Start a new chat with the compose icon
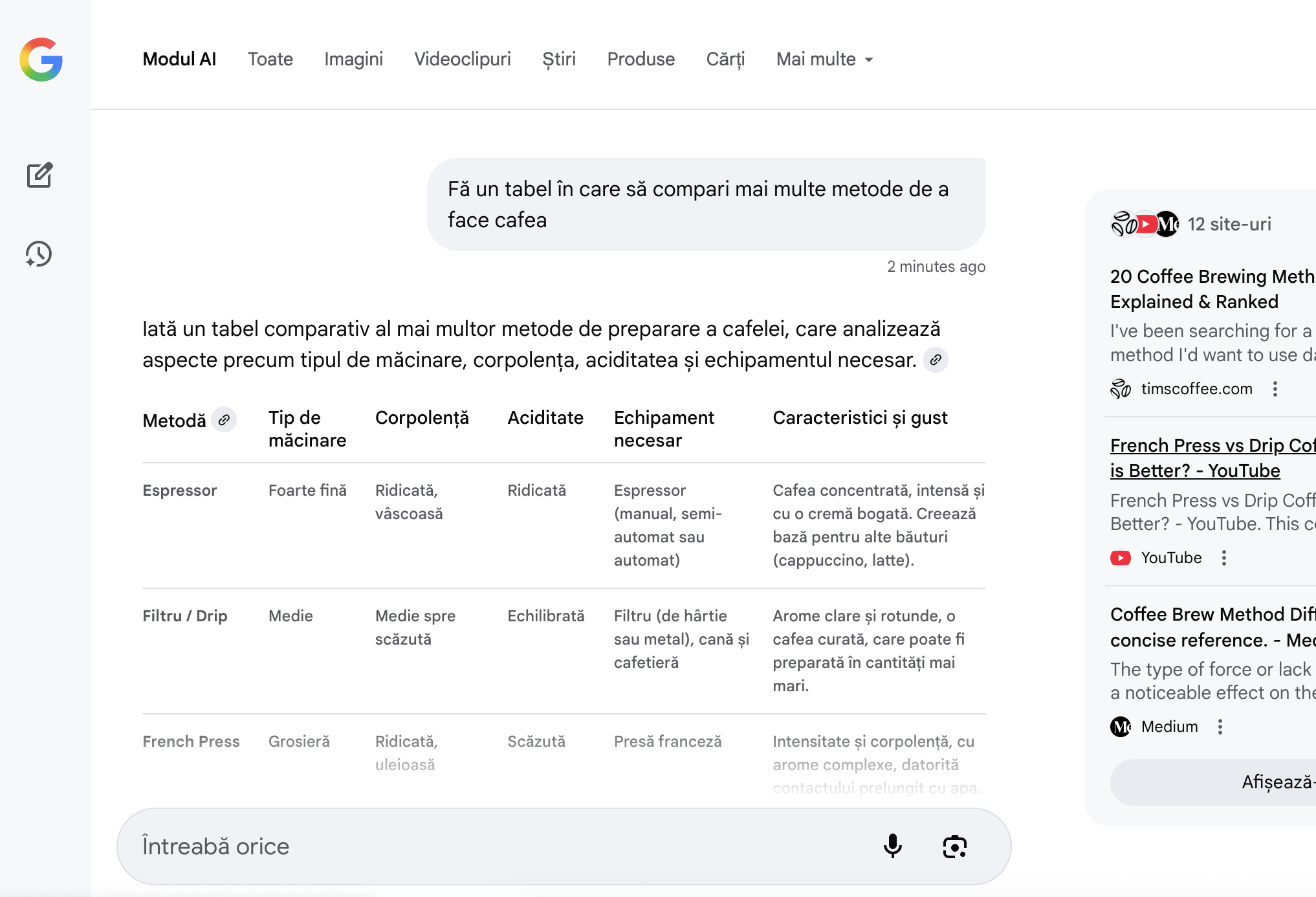The image size is (1316, 897). [39, 175]
